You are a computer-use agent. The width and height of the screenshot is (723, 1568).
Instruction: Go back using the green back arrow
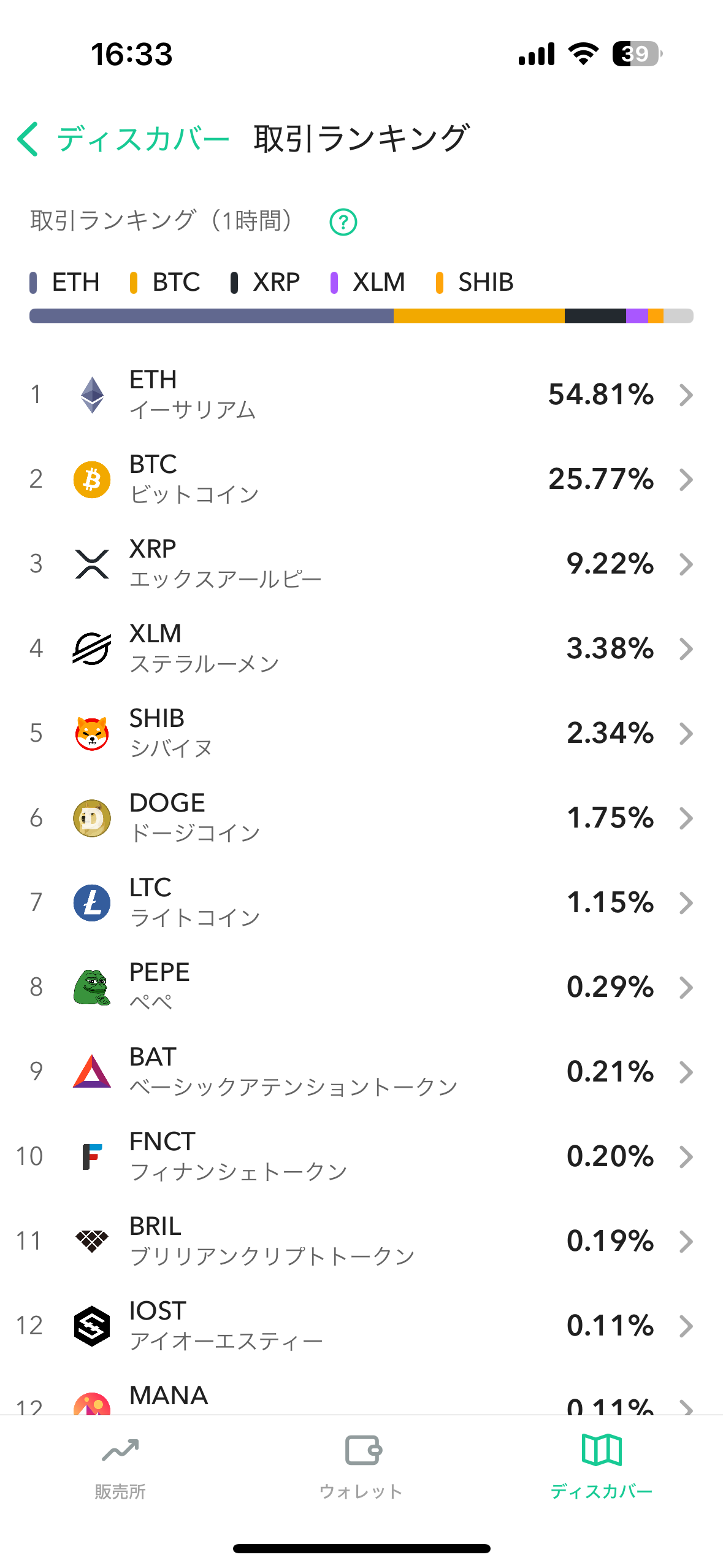tap(28, 139)
